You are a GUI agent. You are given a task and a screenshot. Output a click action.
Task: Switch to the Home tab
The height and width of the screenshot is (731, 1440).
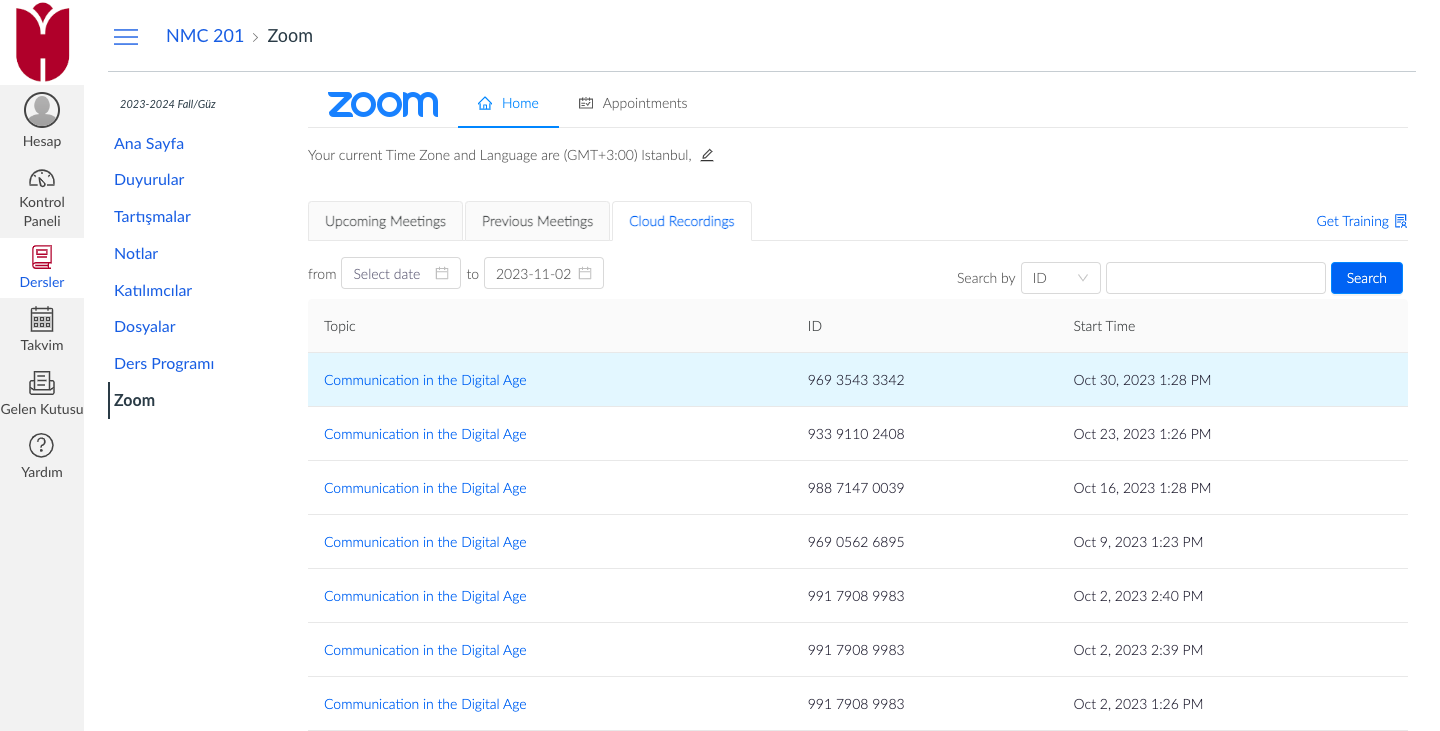click(508, 103)
